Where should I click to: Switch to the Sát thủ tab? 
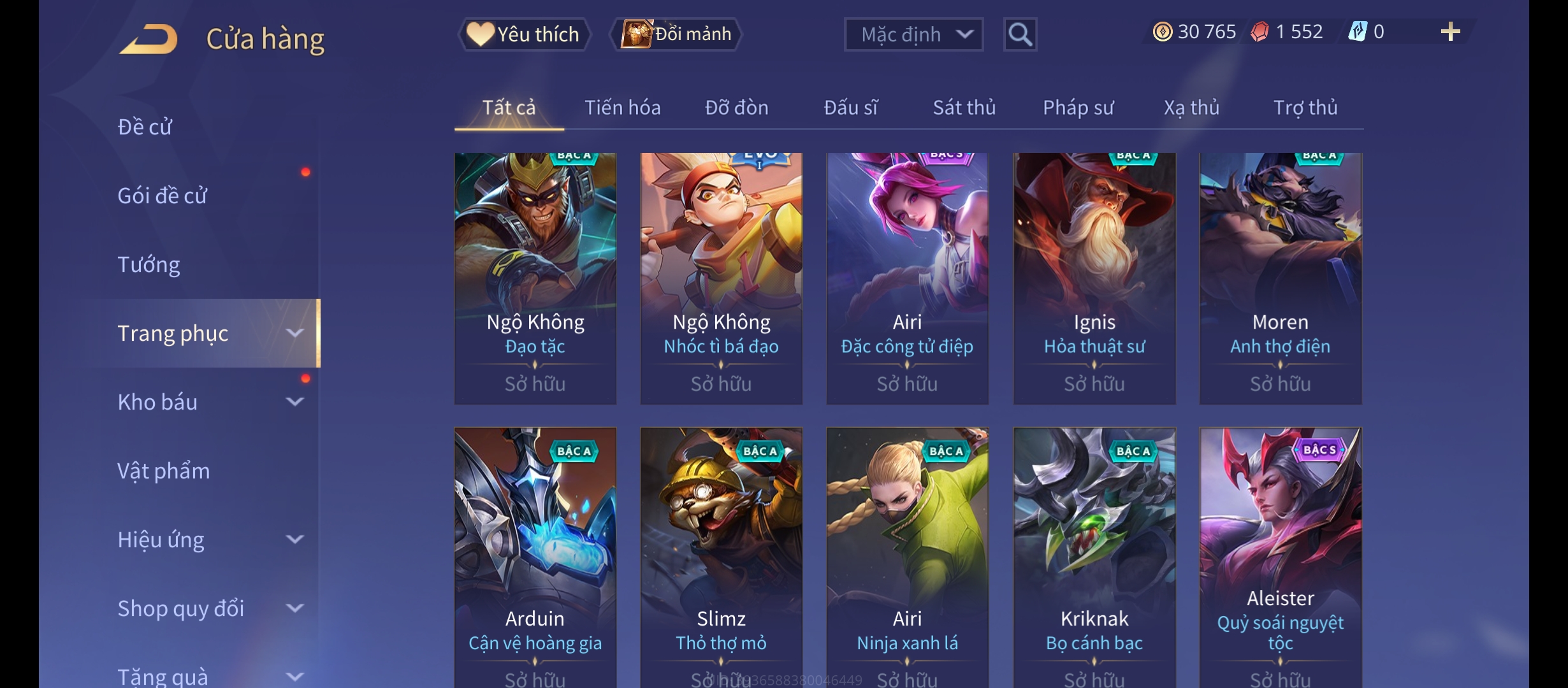[x=964, y=108]
